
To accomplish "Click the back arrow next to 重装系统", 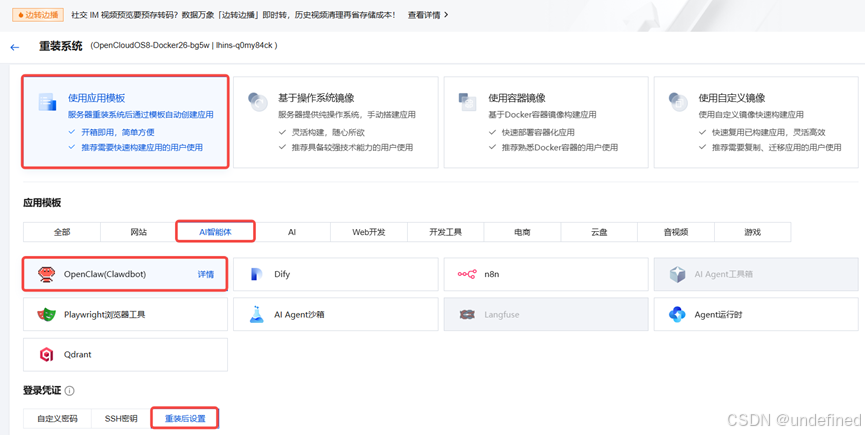I will (15, 47).
